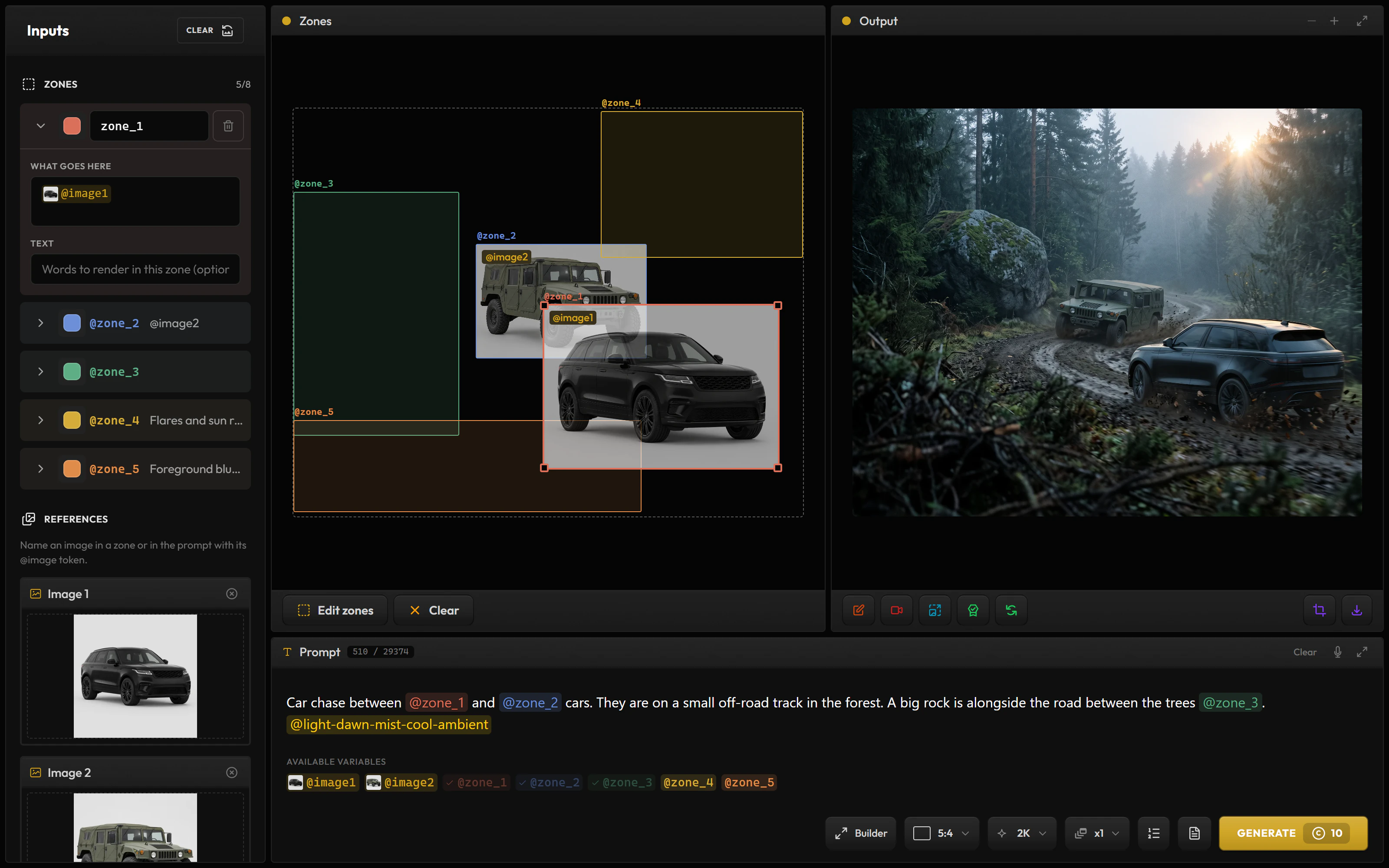Click the green refresh arrows icon under Output

(x=1011, y=610)
